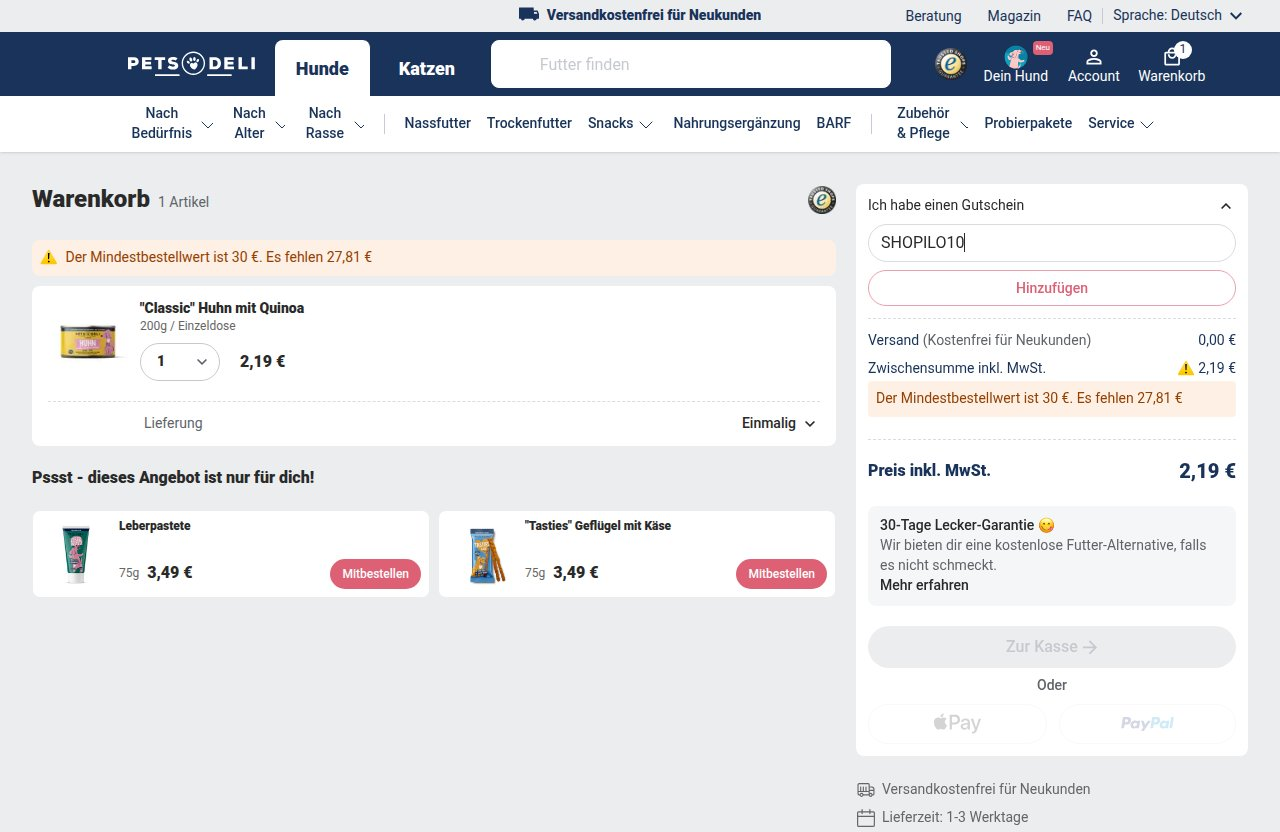1280x832 pixels.
Task: Switch to the Katzen tab
Action: click(427, 68)
